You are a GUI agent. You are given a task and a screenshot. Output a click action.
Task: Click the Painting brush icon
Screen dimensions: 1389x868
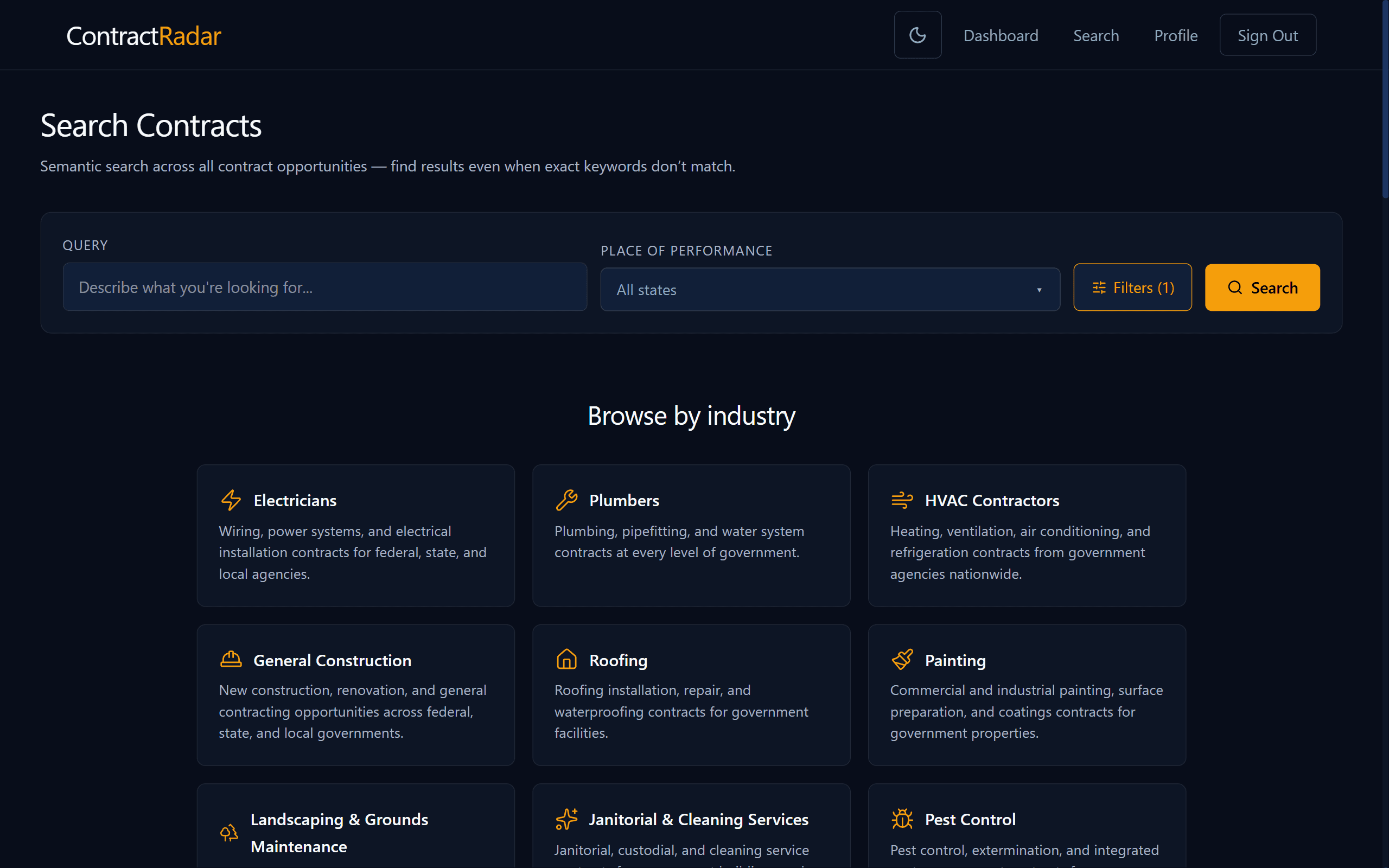[902, 660]
